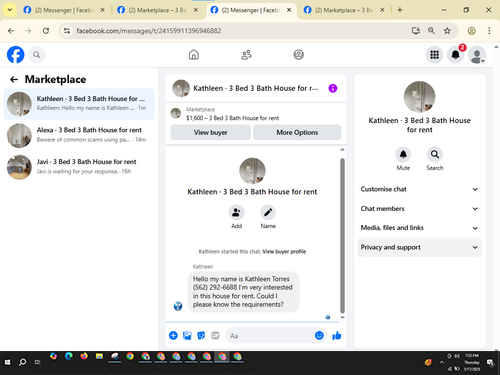Bookmark this page with the star icon
This screenshot has width=500, height=375.
[447, 31]
